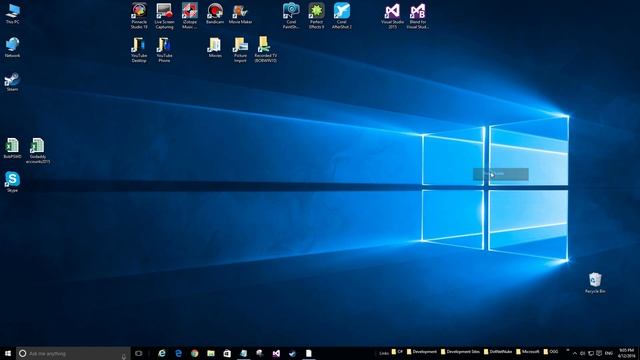Select the Steam desktop shortcut
Screen dimensions: 640x360
point(12,82)
